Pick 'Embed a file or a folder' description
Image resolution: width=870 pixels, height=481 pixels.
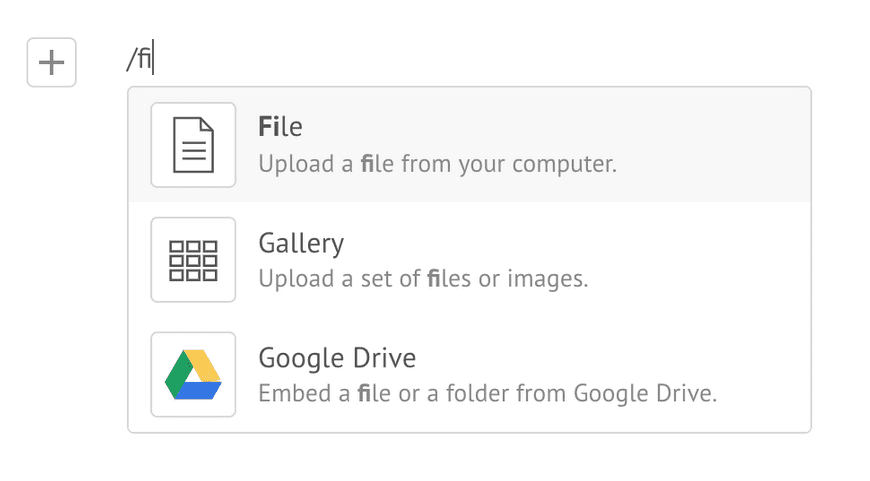[x=488, y=393]
